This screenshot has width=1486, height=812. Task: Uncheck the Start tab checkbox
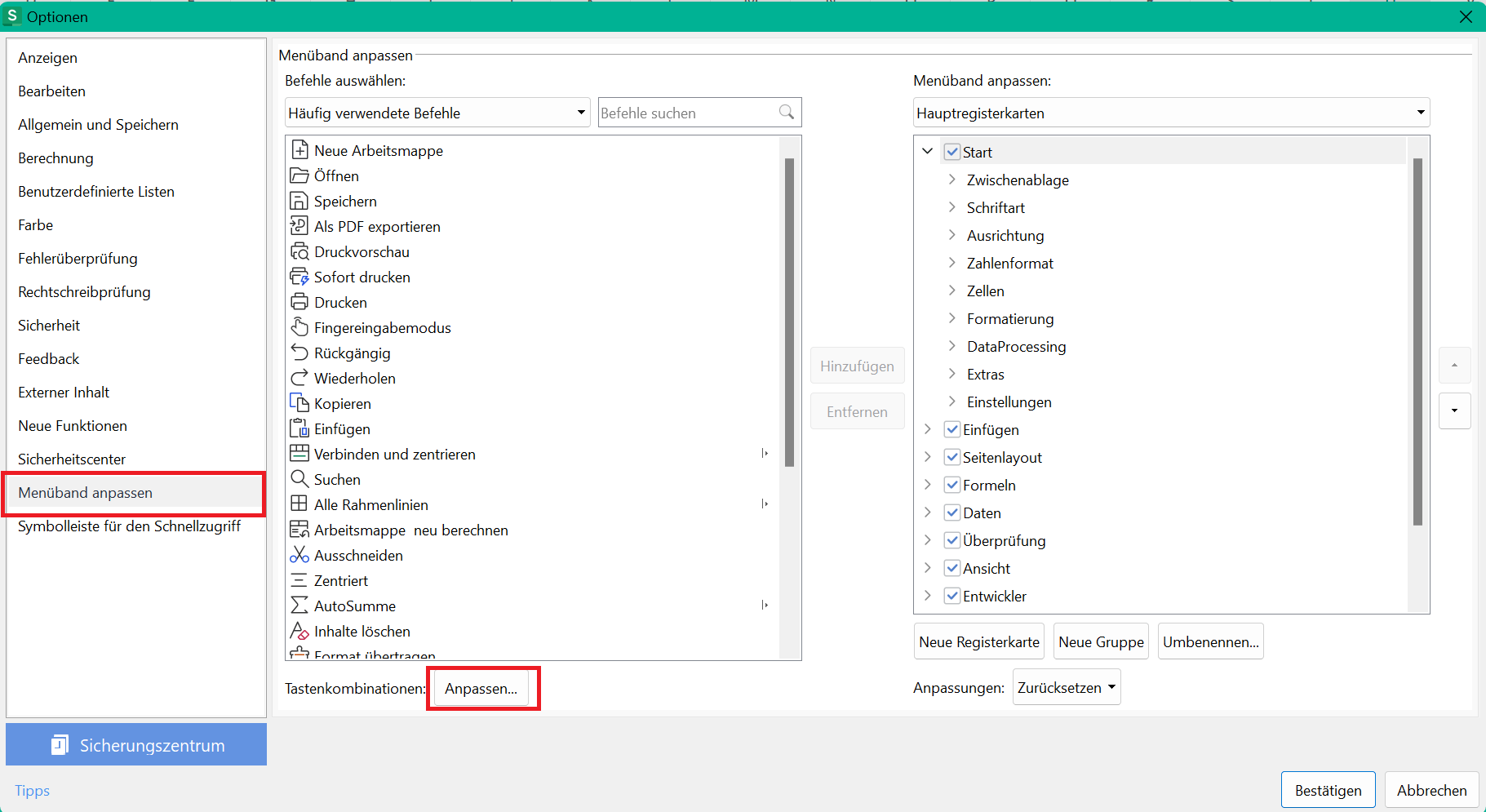pyautogui.click(x=952, y=152)
